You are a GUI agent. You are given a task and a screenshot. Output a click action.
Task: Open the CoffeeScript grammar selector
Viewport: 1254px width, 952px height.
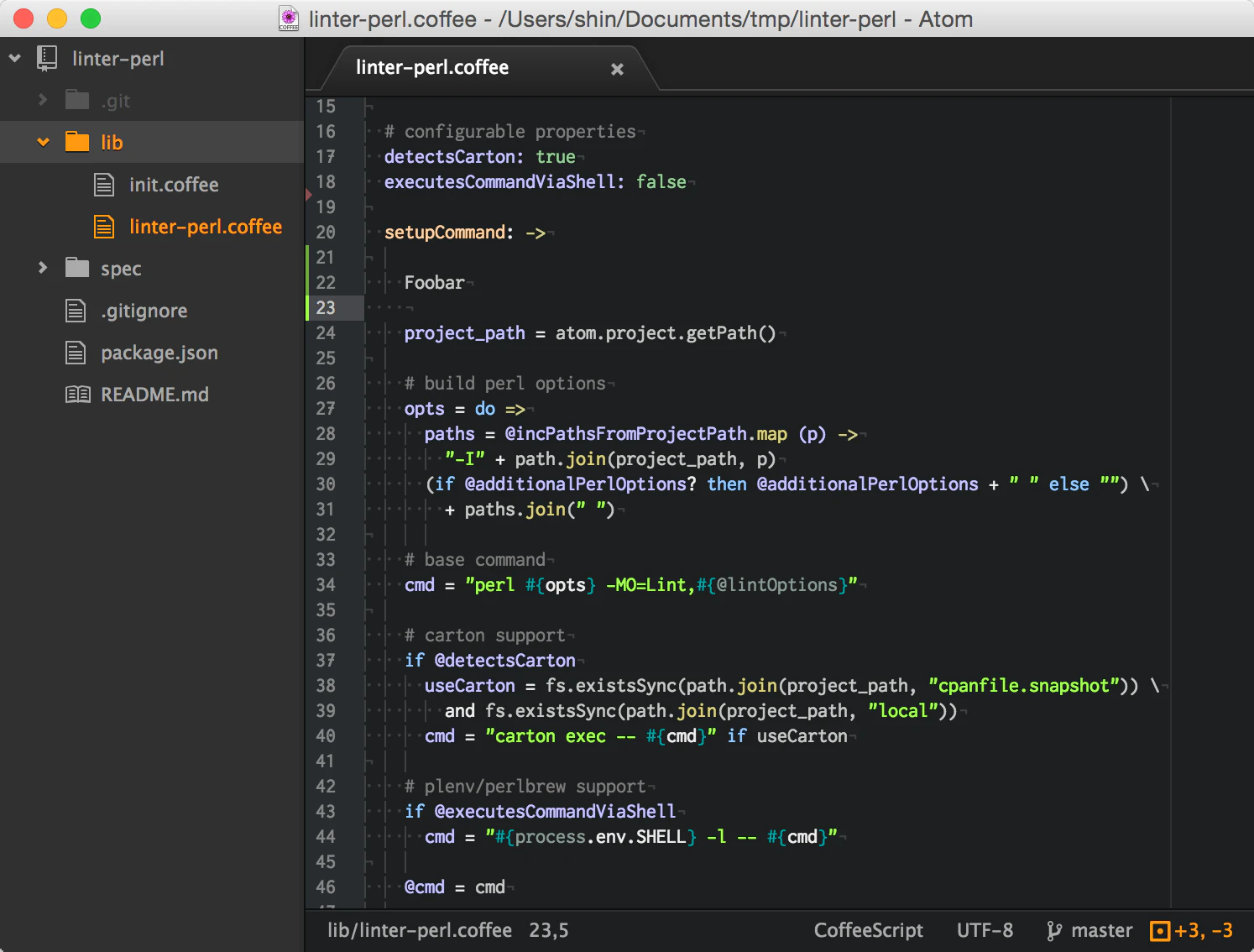coord(869,930)
